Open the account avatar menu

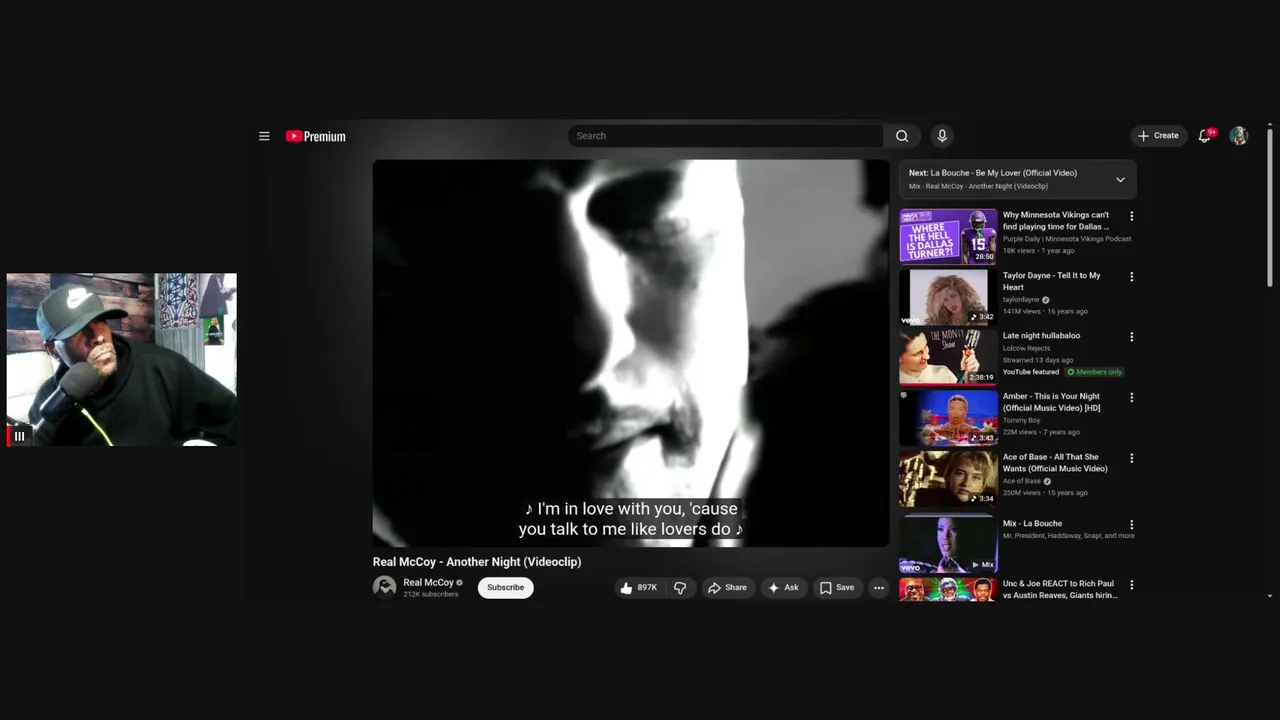click(1239, 136)
